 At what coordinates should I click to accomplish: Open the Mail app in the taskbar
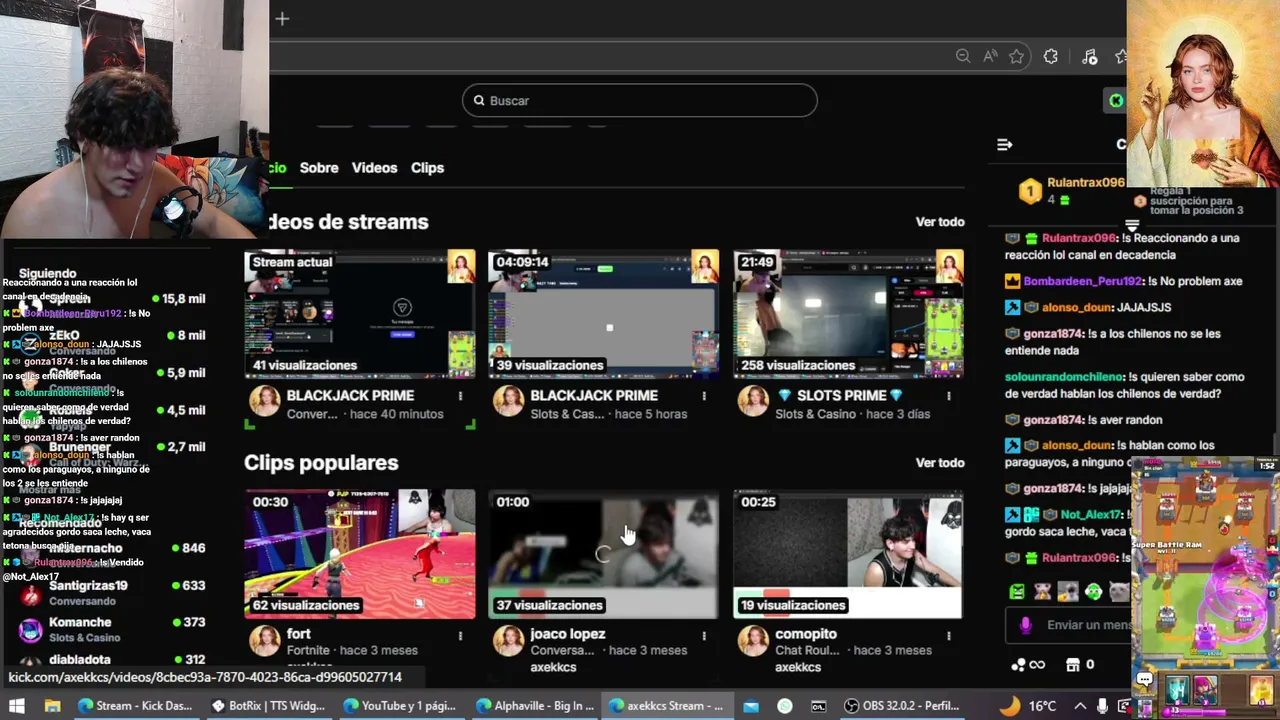pyautogui.click(x=751, y=706)
